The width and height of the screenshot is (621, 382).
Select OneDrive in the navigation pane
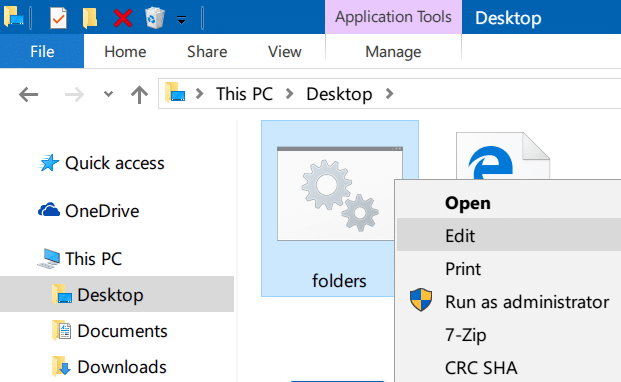point(102,211)
